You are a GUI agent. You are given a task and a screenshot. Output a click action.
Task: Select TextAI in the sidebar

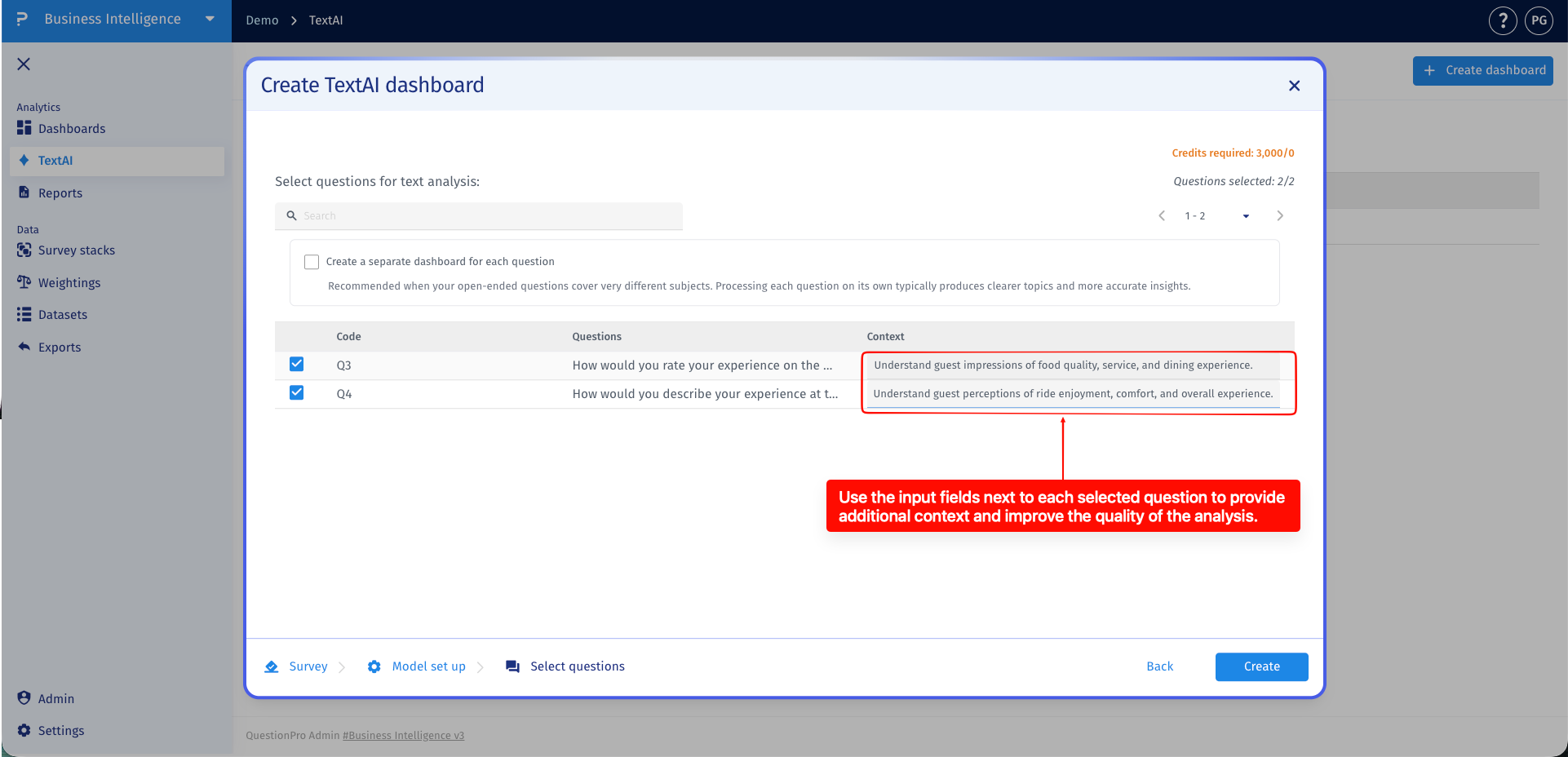point(117,161)
